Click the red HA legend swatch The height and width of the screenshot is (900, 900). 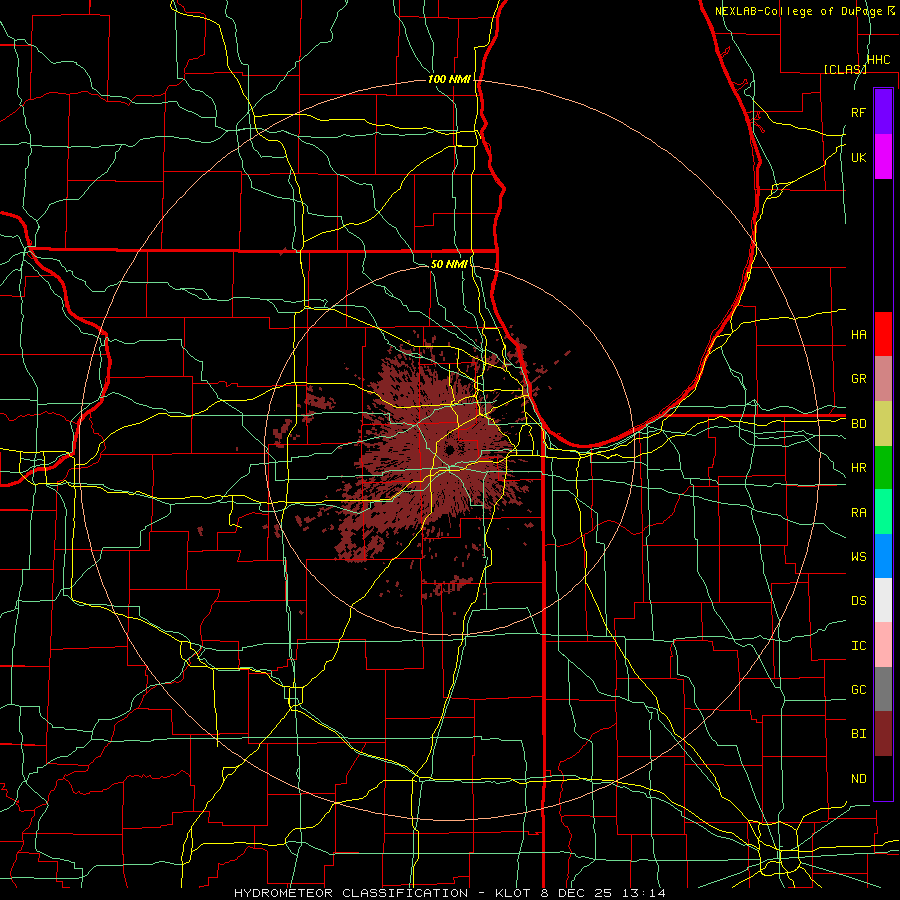click(883, 334)
